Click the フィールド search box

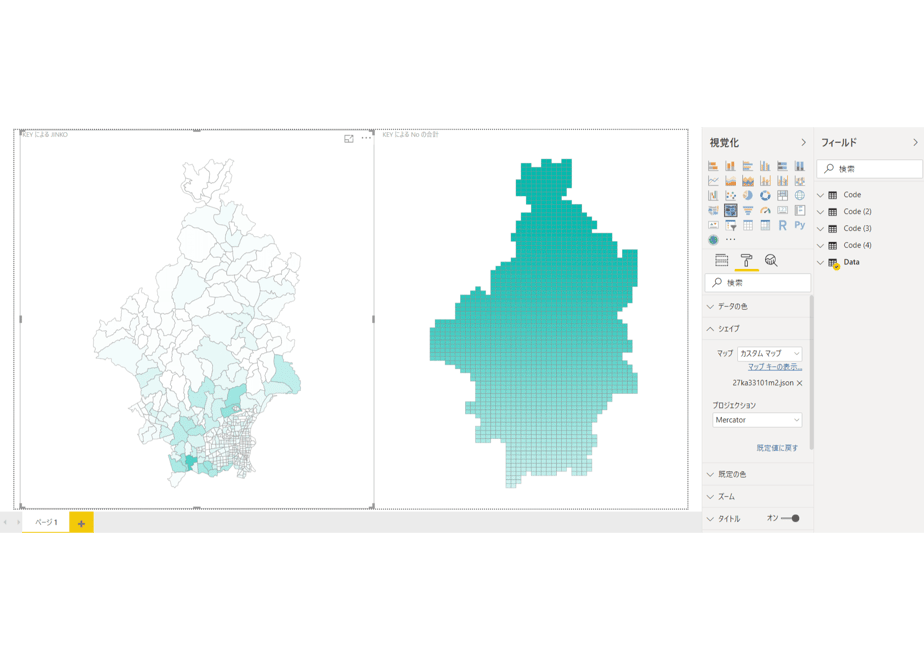click(x=869, y=169)
